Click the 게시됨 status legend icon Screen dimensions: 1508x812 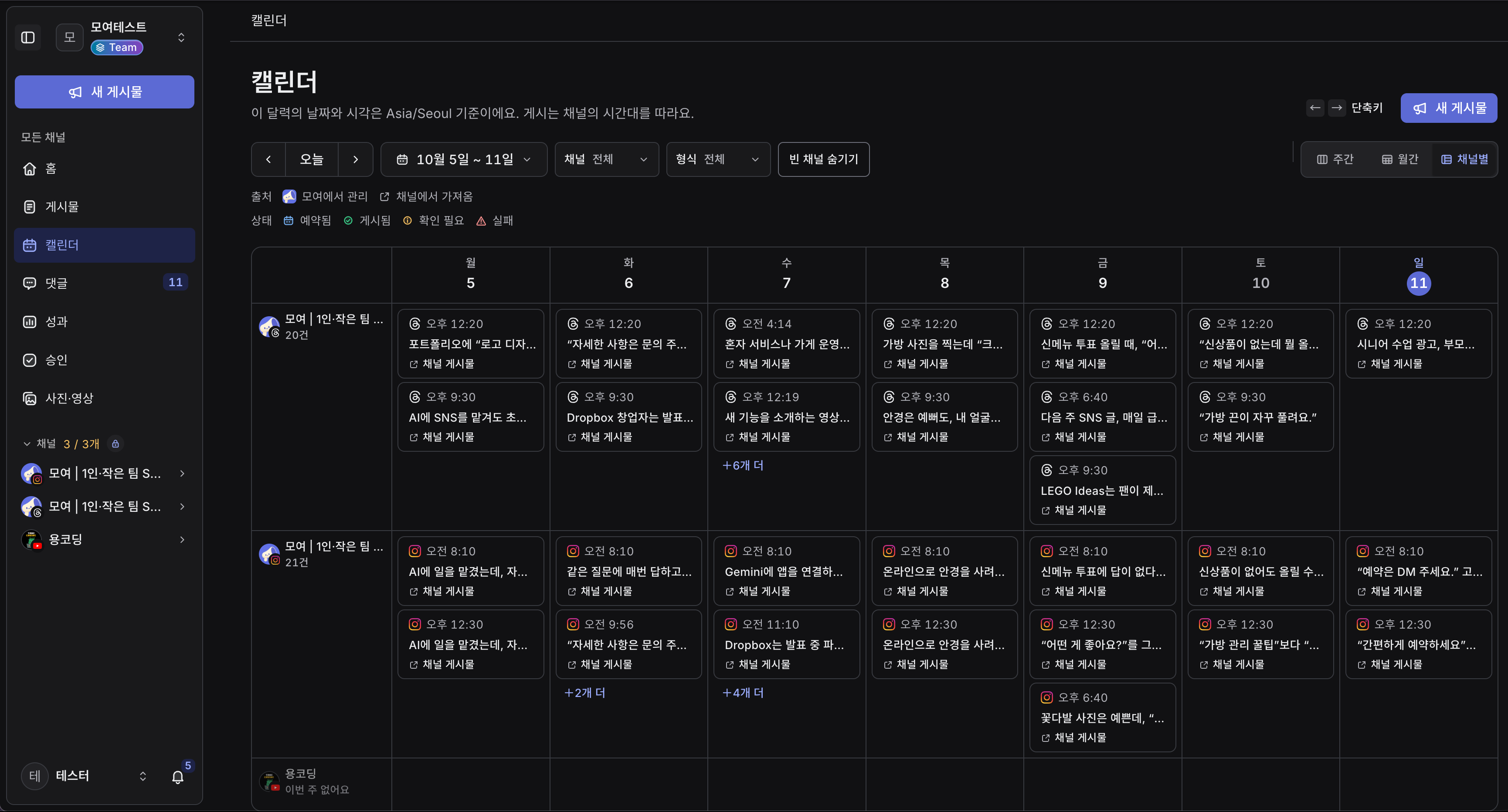pos(348,220)
